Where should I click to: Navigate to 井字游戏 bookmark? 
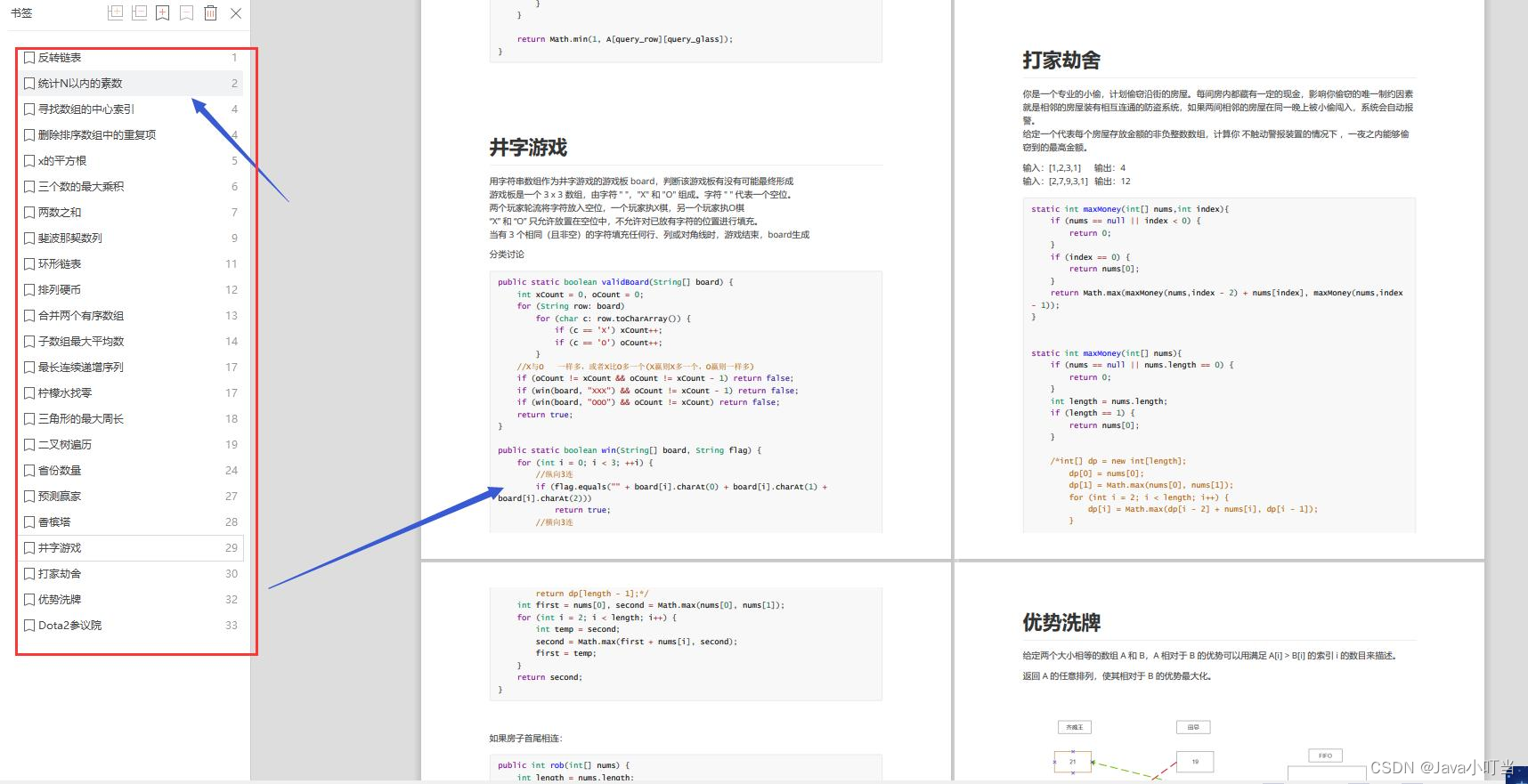tap(131, 548)
